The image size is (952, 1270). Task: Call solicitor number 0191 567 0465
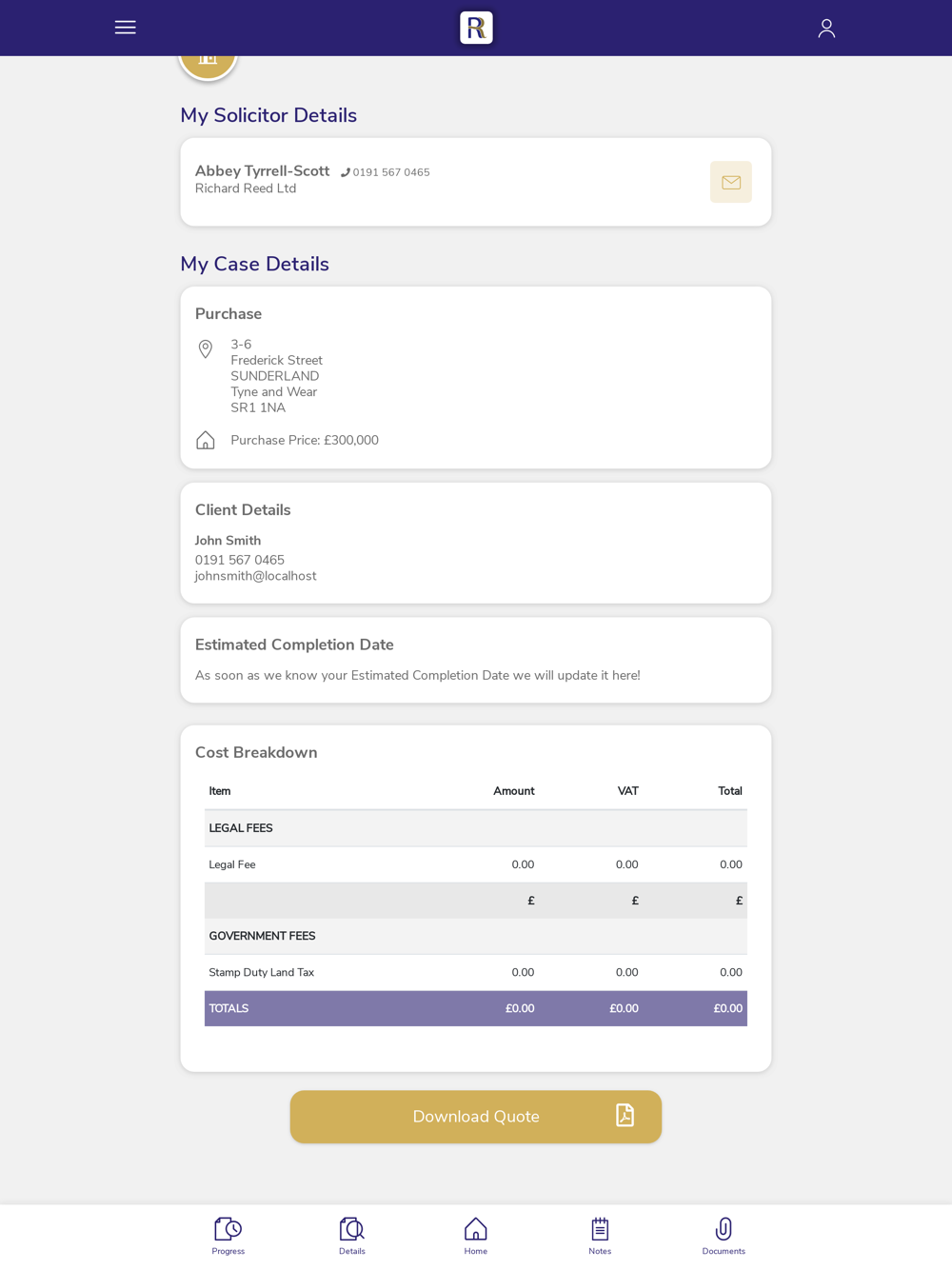click(386, 172)
